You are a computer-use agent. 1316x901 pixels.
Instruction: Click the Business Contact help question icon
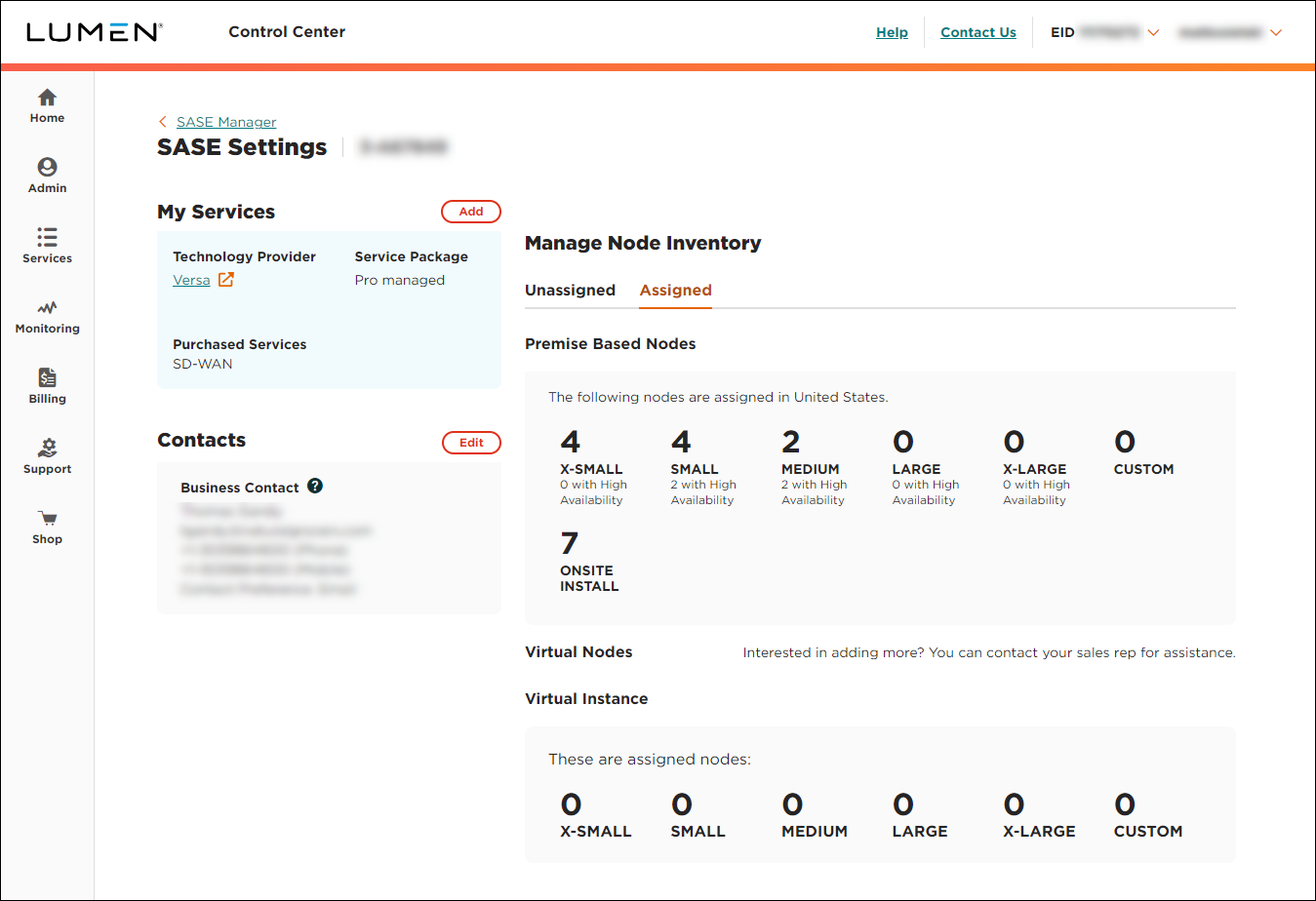tap(315, 486)
